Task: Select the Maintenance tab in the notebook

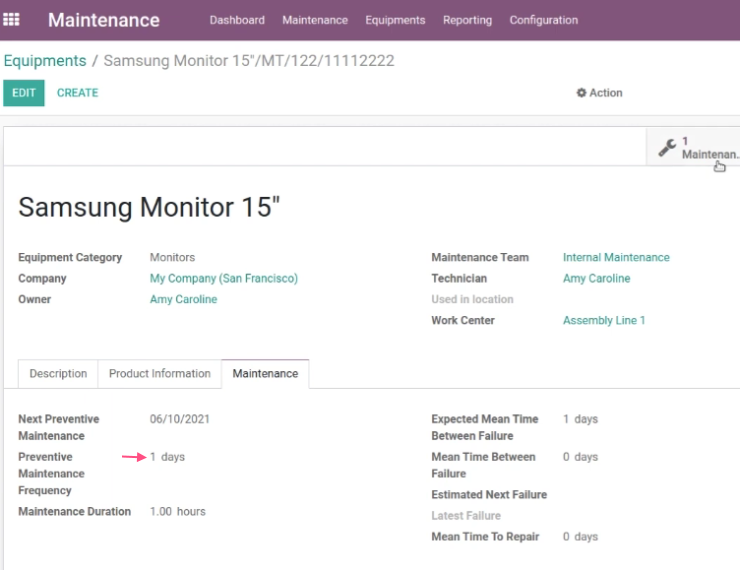Action: pyautogui.click(x=265, y=374)
